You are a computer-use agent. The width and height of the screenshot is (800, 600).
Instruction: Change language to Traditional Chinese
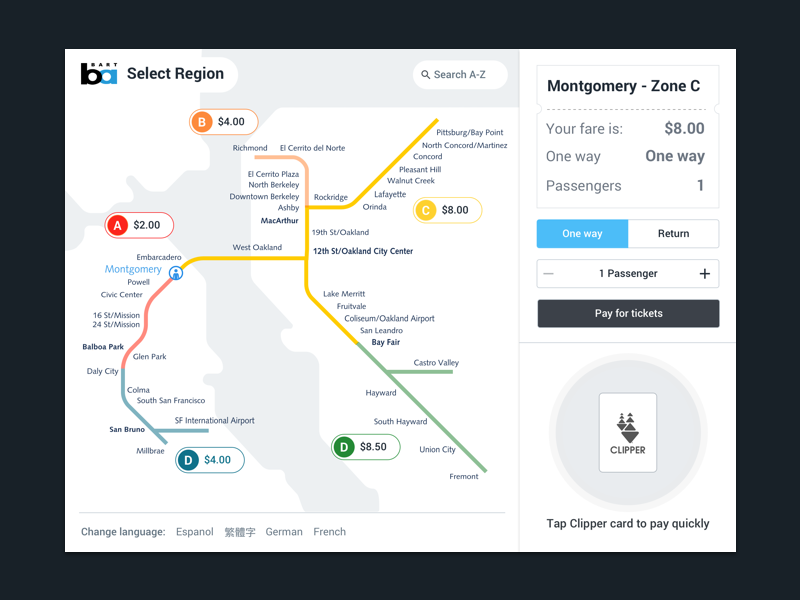[x=240, y=532]
